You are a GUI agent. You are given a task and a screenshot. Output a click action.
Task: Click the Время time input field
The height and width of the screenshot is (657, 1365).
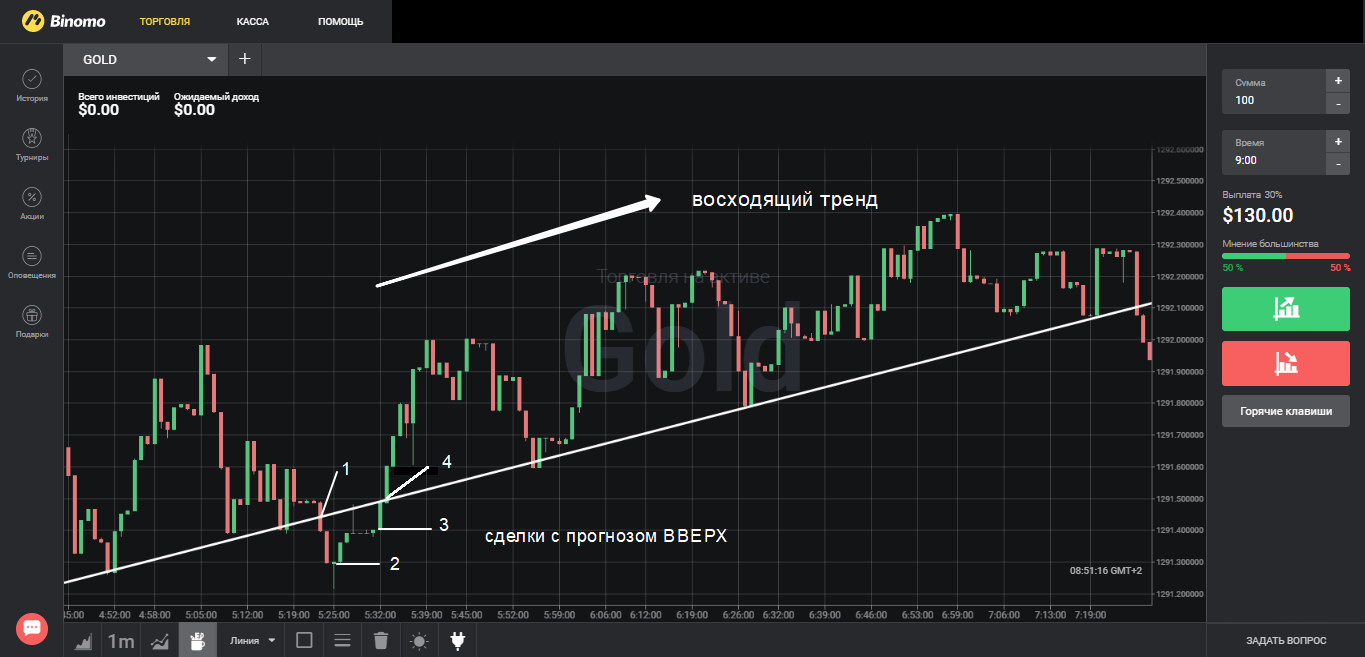pos(1273,160)
